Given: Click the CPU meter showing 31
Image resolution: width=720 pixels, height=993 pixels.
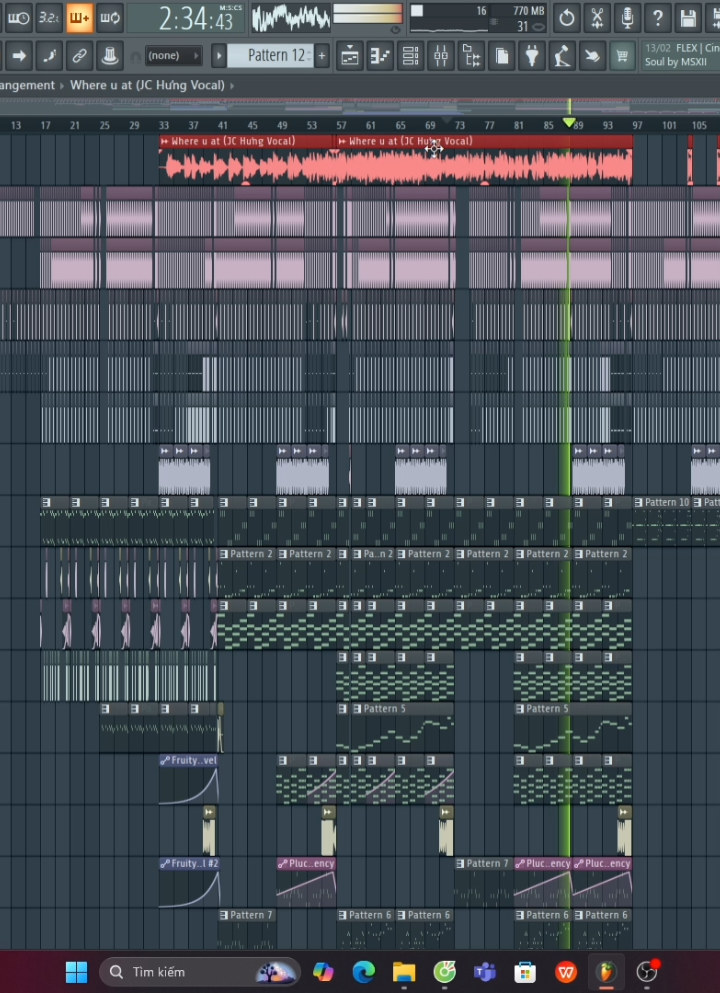Looking at the screenshot, I should [x=522, y=27].
